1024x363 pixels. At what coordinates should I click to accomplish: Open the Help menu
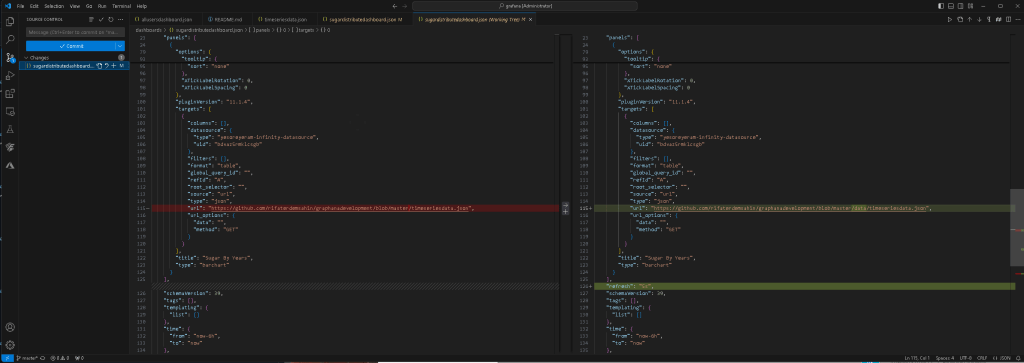coord(142,6)
